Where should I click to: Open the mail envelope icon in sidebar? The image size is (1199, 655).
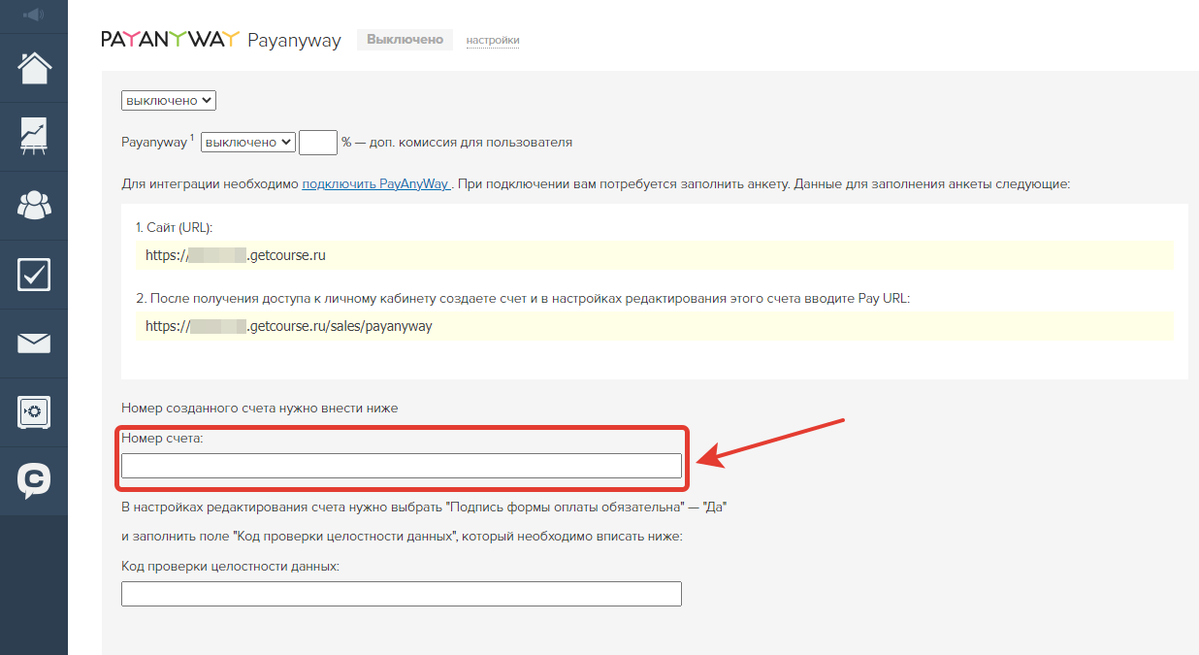click(34, 343)
